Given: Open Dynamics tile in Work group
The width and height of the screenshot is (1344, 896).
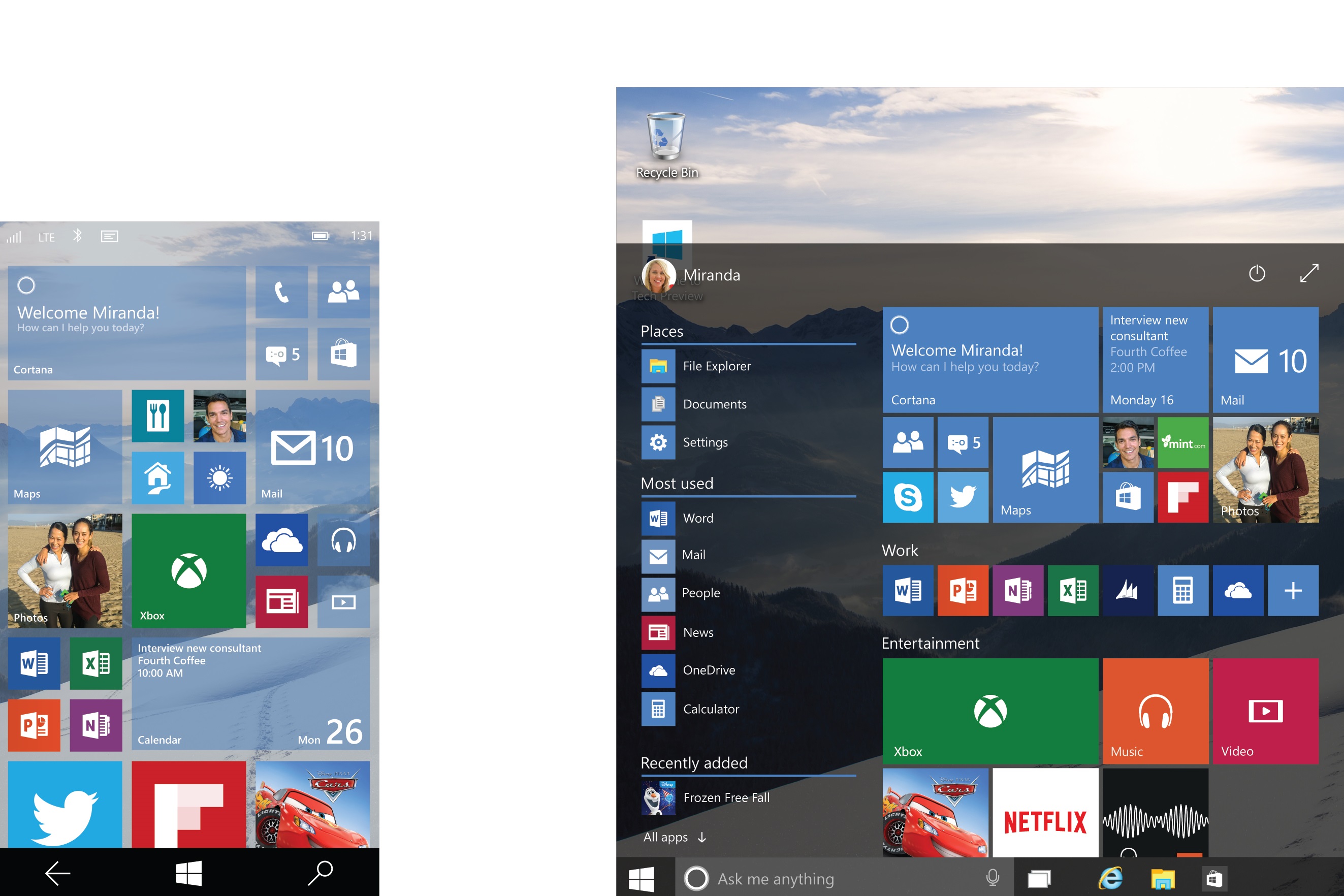Looking at the screenshot, I should 1128,590.
